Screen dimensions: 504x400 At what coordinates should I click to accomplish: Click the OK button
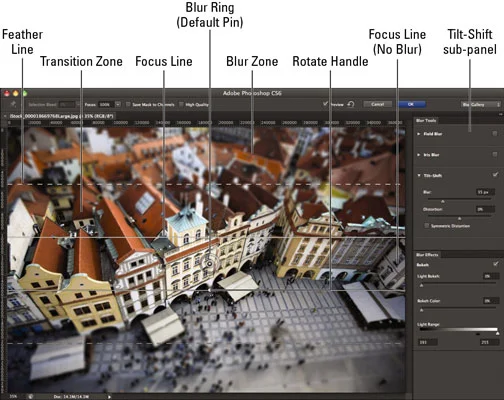tap(411, 104)
